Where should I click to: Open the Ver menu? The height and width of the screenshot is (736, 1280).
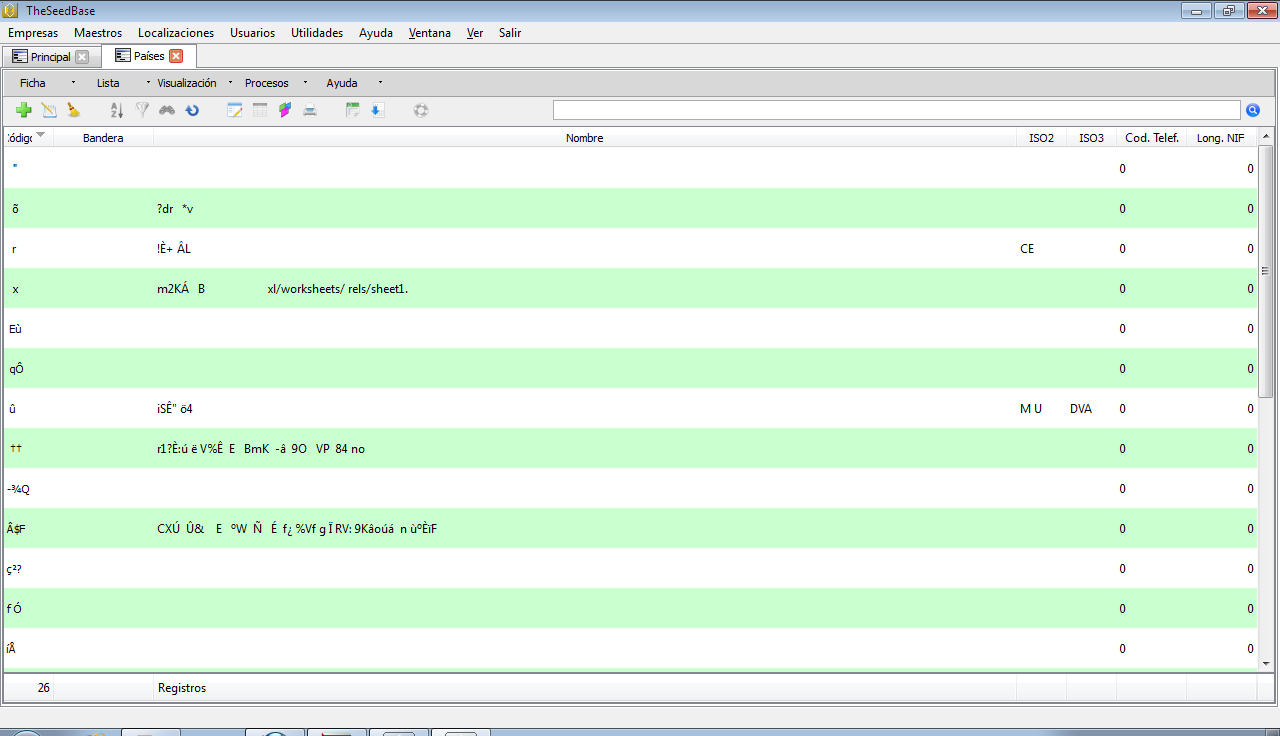pyautogui.click(x=475, y=33)
